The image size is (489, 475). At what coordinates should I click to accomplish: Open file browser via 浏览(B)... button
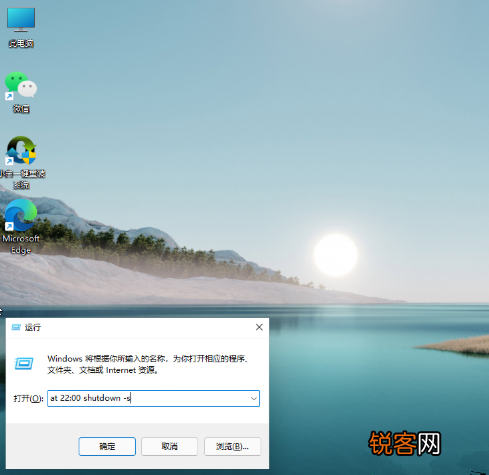click(232, 446)
